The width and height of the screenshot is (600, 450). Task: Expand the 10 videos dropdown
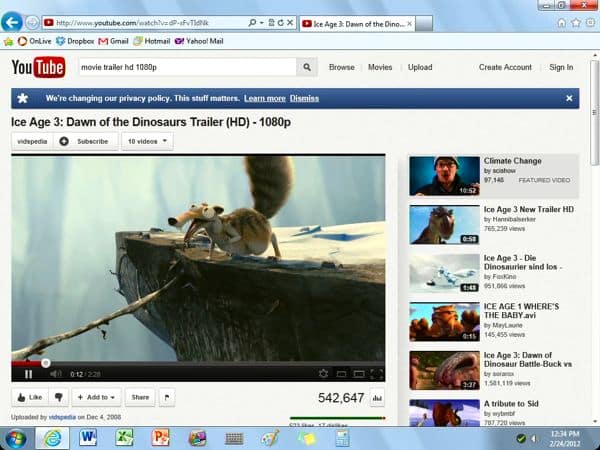point(147,141)
